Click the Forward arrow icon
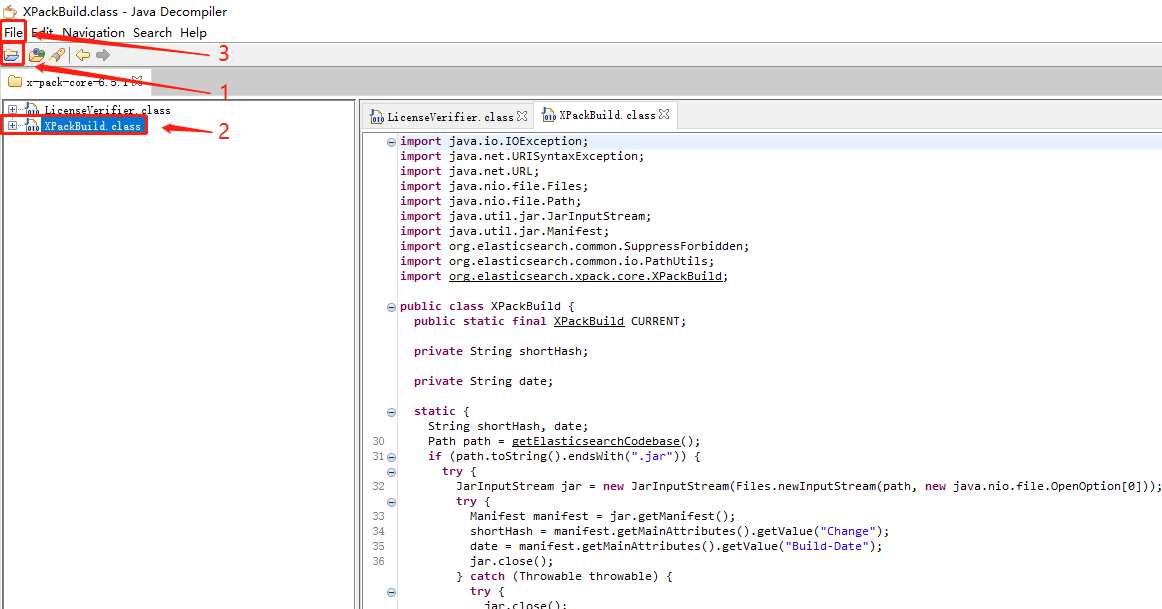 click(103, 55)
